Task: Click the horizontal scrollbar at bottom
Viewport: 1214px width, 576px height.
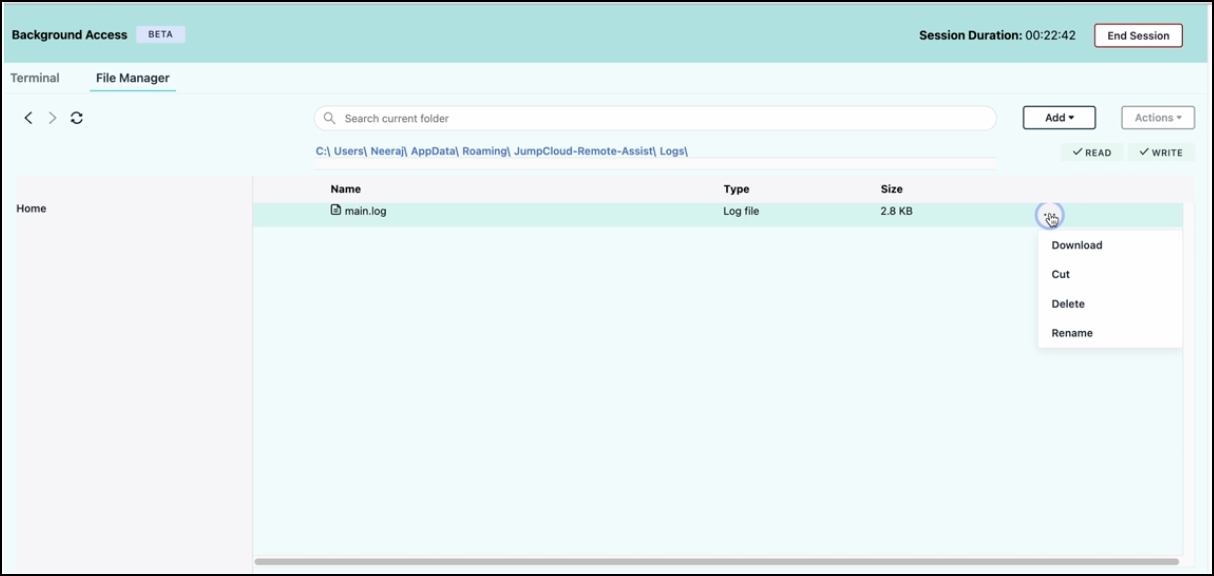Action: [715, 562]
